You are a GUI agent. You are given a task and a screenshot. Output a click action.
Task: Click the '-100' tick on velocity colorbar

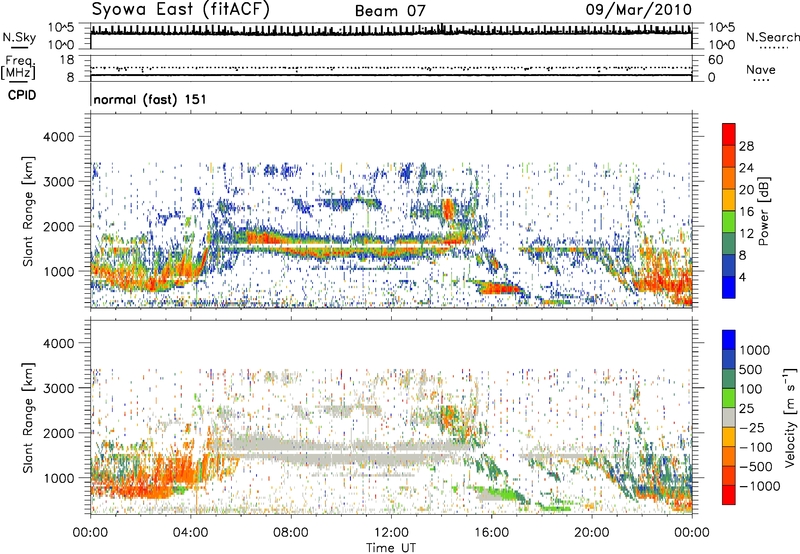756,447
